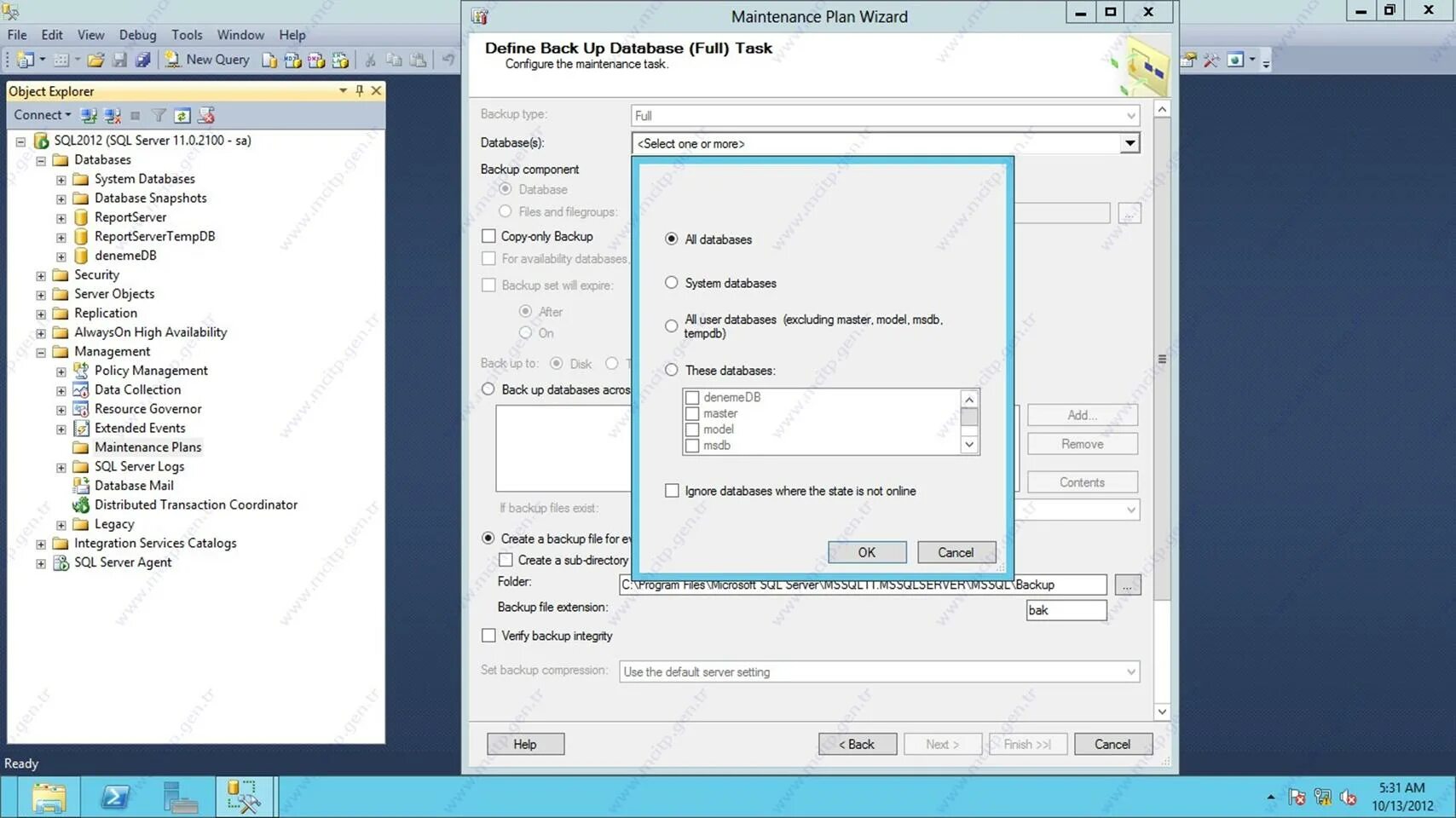Check the denemeDB database checkbox
1456x818 pixels.
(692, 397)
